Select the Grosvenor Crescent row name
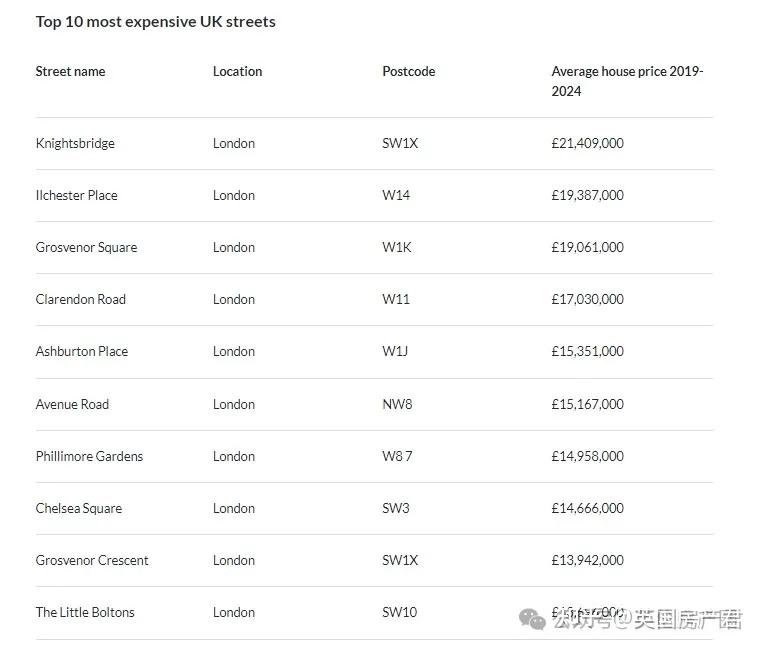The height and width of the screenshot is (650, 762). point(92,560)
